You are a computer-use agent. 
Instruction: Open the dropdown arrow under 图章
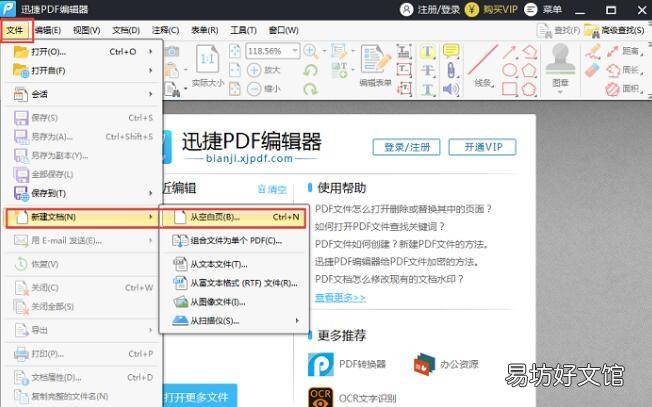pos(560,92)
